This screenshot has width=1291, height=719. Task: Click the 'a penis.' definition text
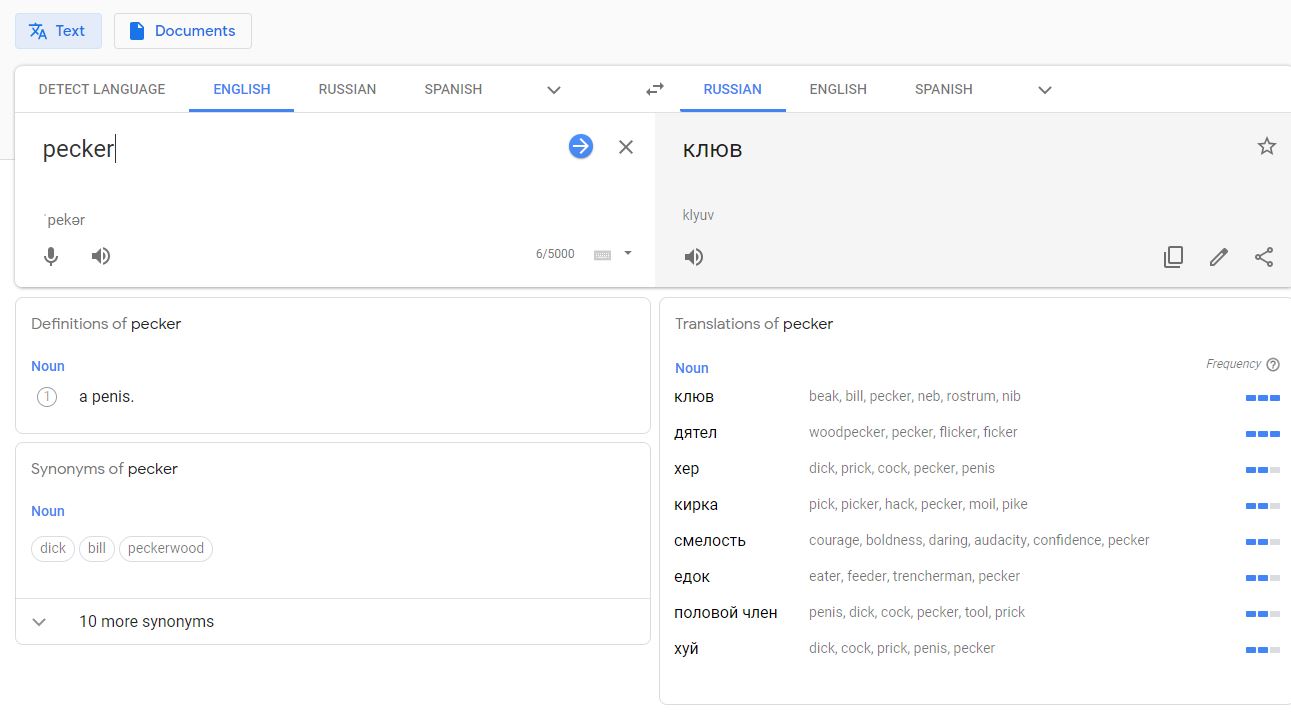click(x=106, y=397)
